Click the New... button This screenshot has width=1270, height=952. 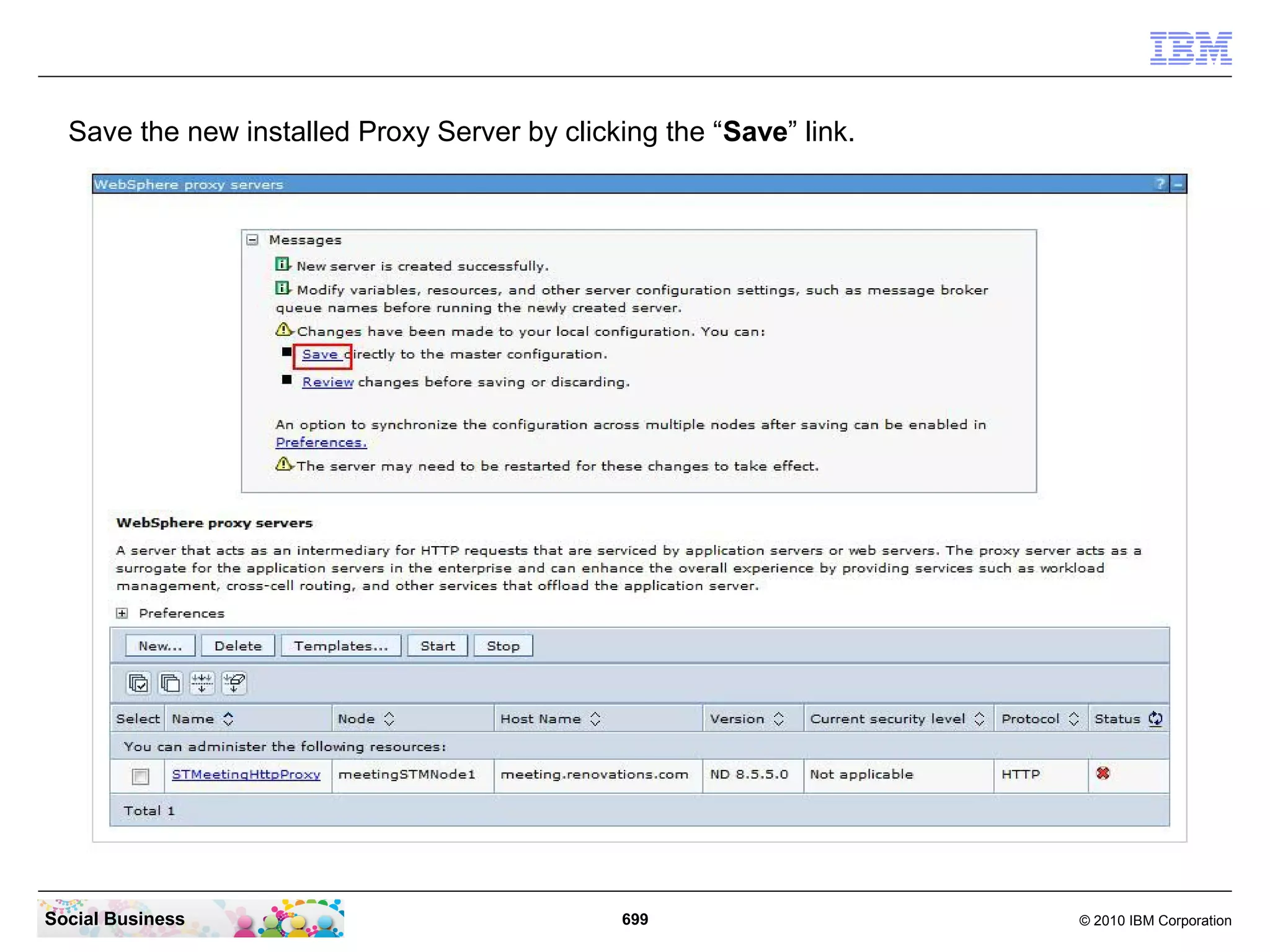point(160,646)
